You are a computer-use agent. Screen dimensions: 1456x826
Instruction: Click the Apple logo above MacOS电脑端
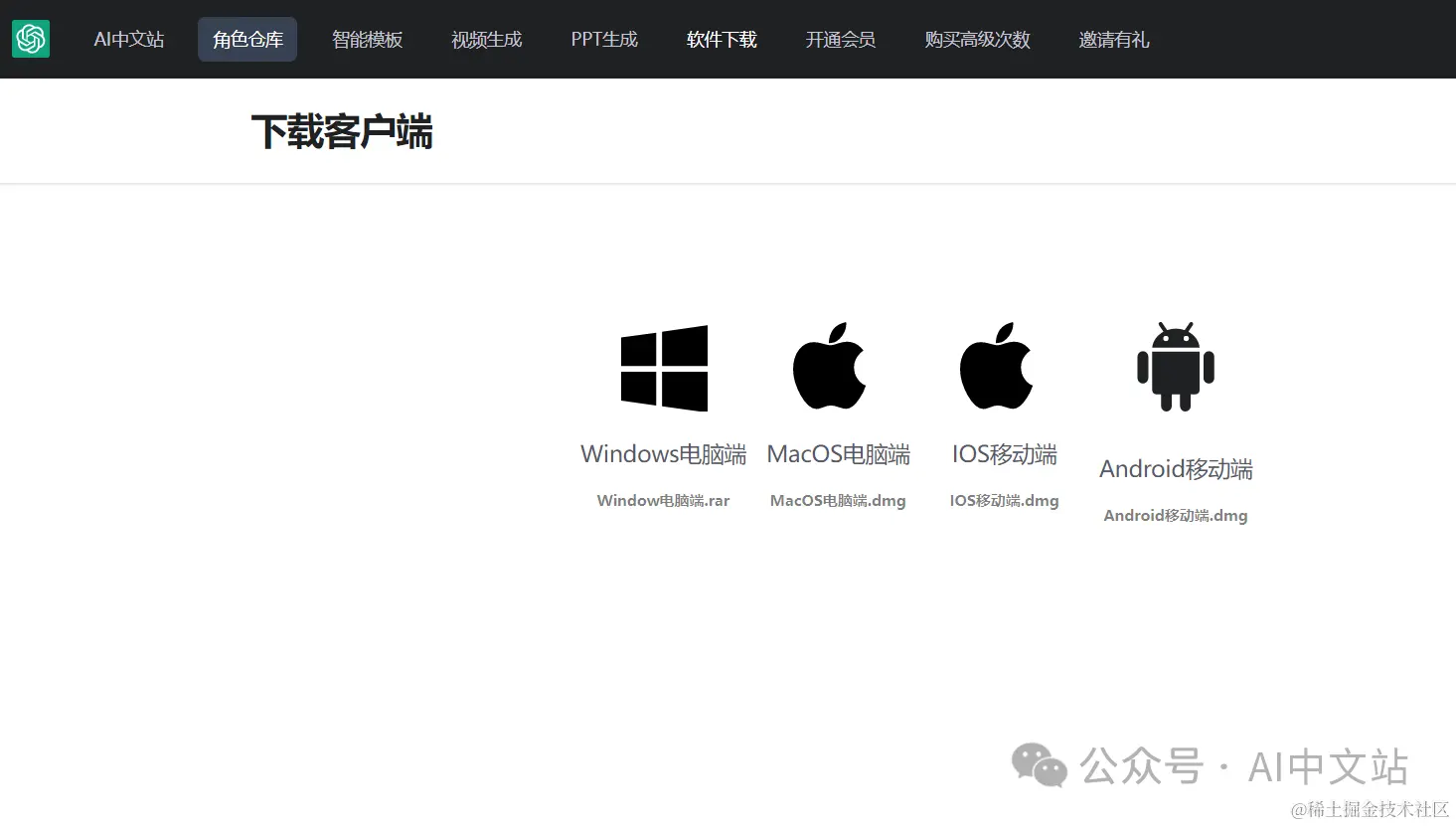pos(830,365)
